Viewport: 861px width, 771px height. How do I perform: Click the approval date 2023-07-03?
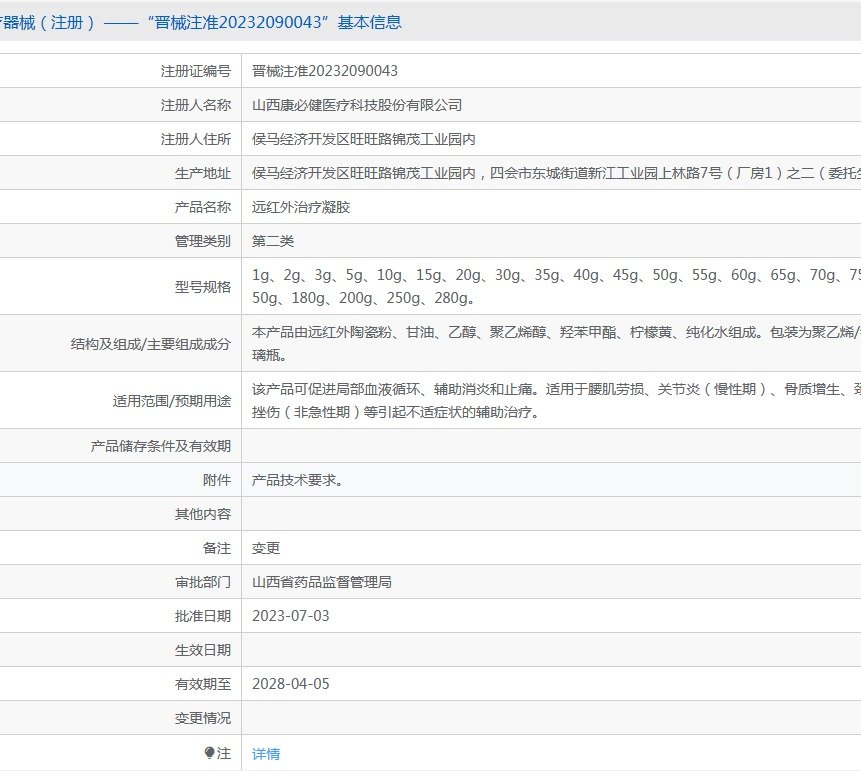tap(290, 616)
